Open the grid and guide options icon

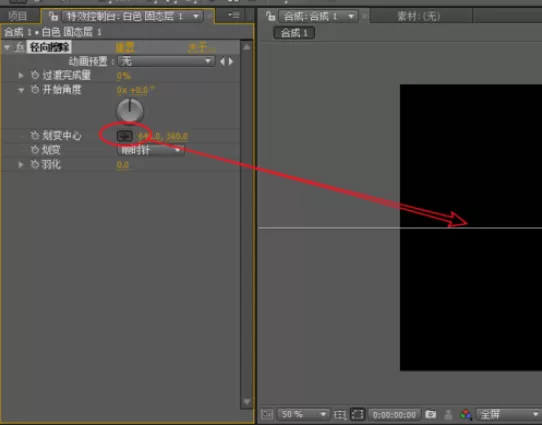point(340,414)
